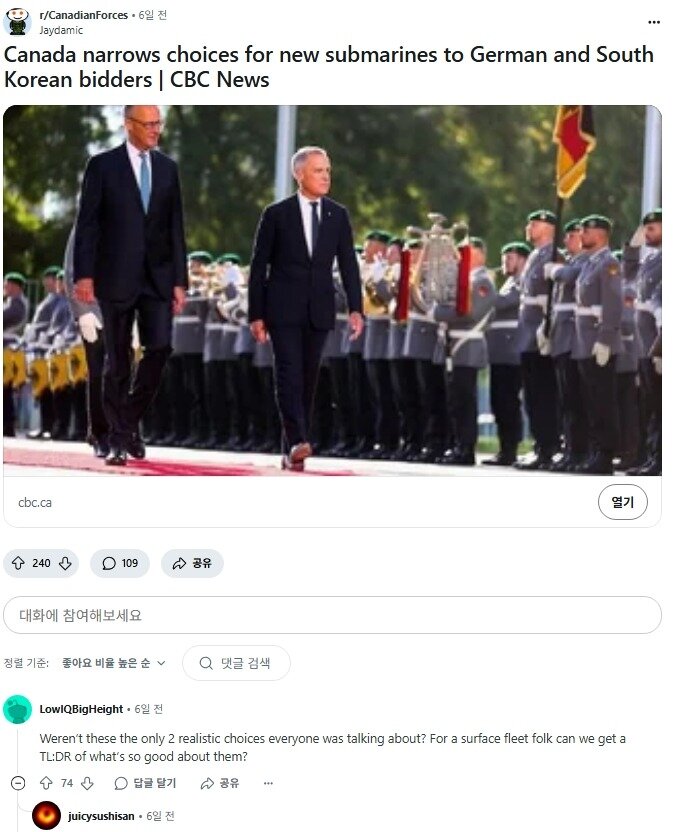674x832 pixels.
Task: Collapse LowIQBigHeight's comment thread
Action: coord(18,783)
